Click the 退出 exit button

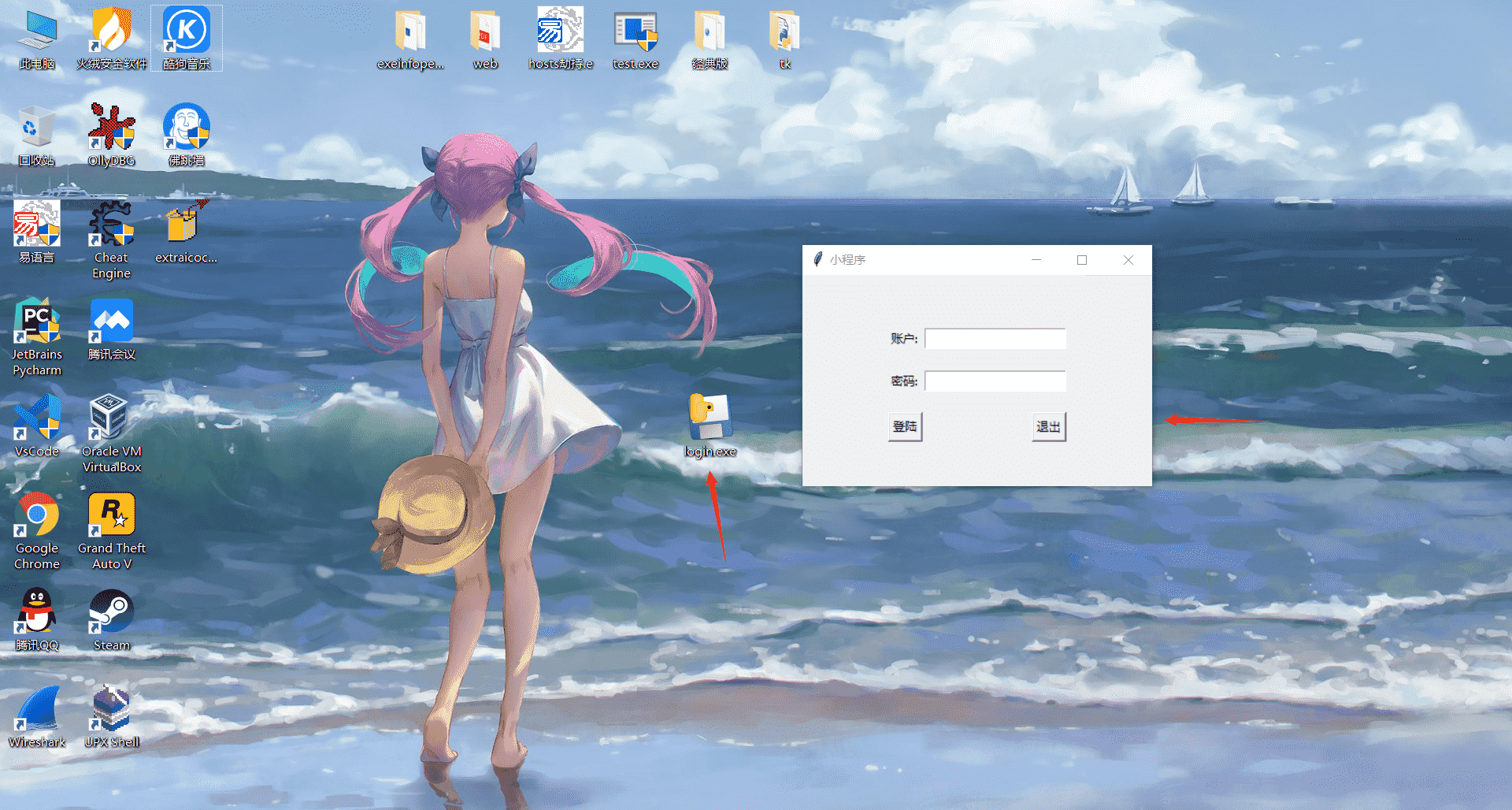coord(1049,427)
